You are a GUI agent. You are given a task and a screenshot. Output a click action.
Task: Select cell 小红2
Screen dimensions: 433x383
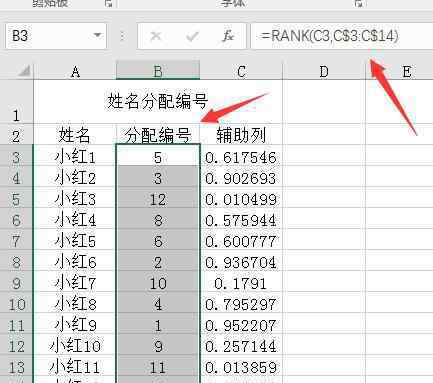click(x=75, y=176)
